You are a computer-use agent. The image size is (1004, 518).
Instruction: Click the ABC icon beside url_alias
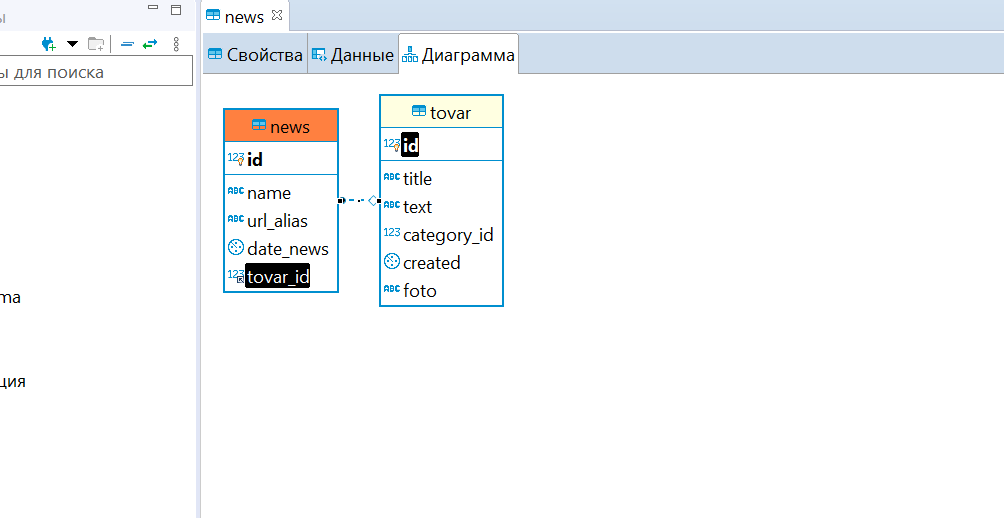[x=236, y=219]
